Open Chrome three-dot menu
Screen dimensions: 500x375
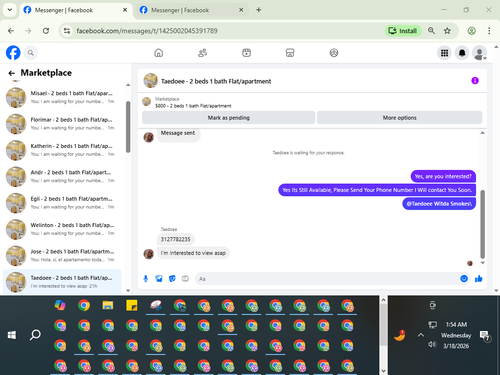pyautogui.click(x=489, y=31)
